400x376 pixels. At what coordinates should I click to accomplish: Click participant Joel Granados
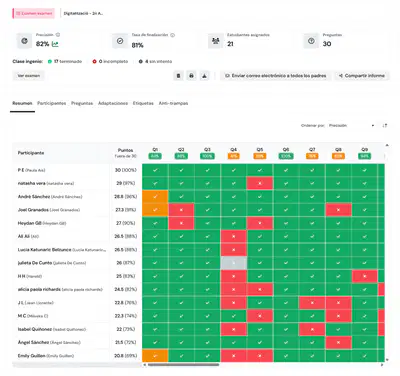[x=49, y=210]
